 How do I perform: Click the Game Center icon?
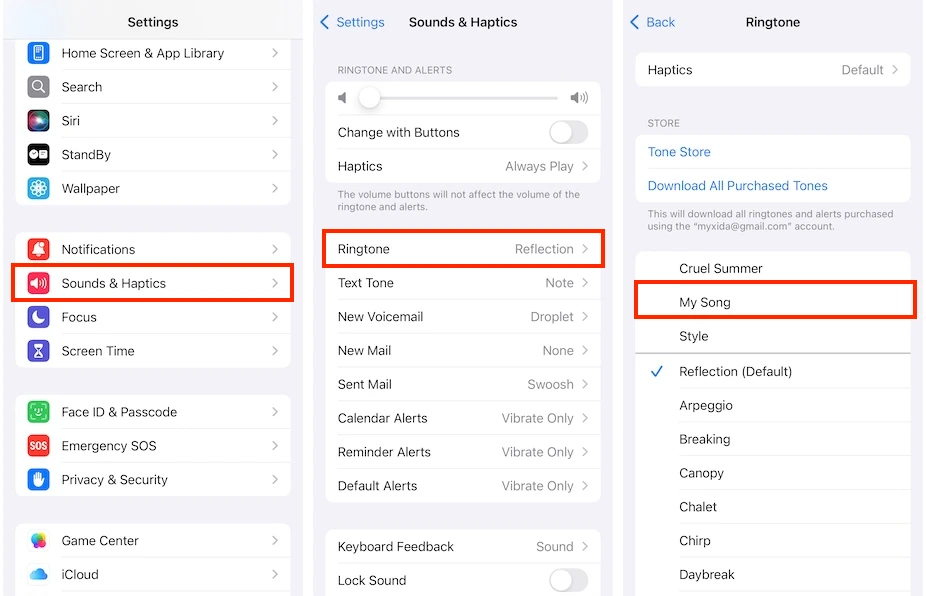click(x=37, y=540)
